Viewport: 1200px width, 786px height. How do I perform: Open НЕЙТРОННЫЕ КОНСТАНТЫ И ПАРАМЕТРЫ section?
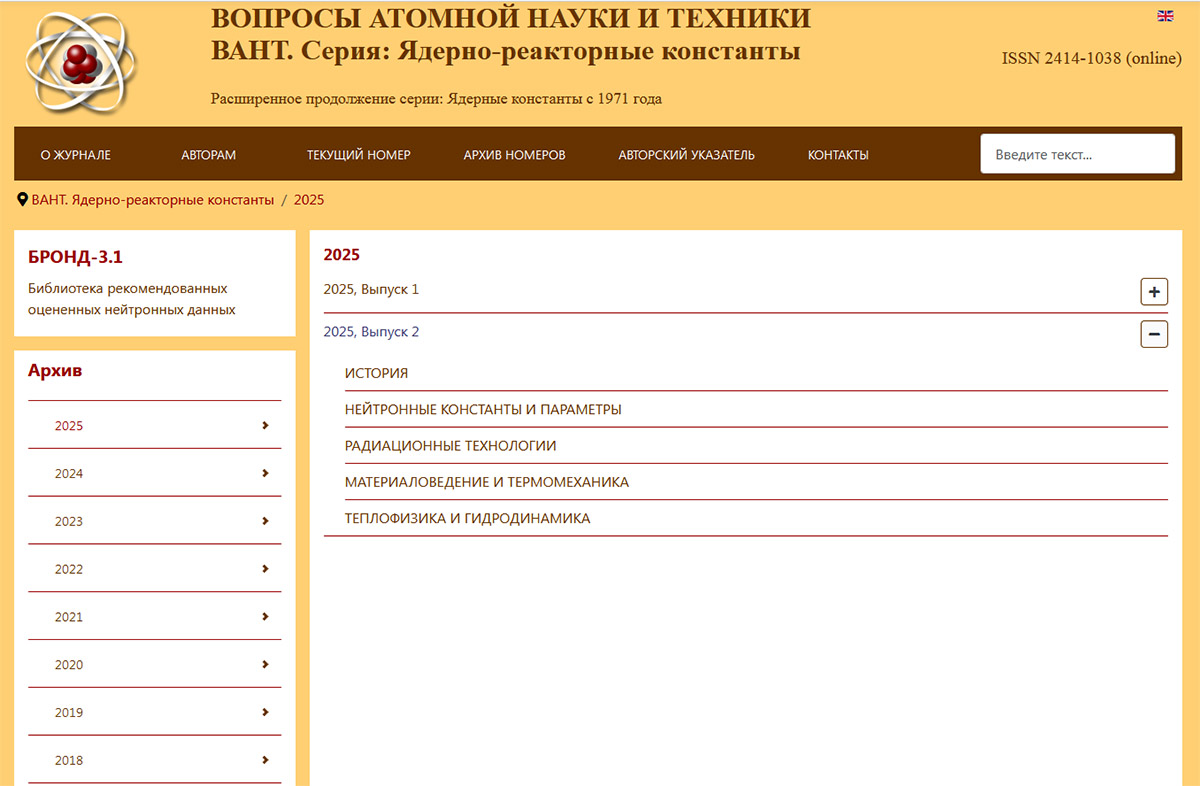coord(483,409)
